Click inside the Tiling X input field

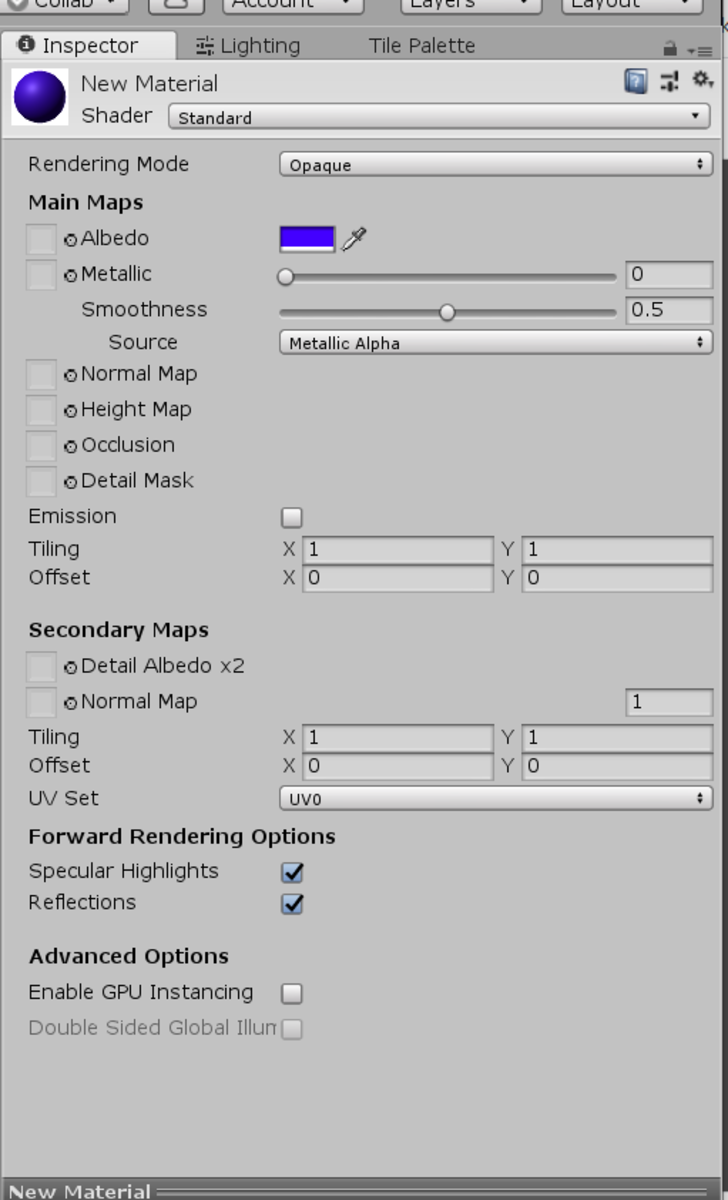coord(397,549)
